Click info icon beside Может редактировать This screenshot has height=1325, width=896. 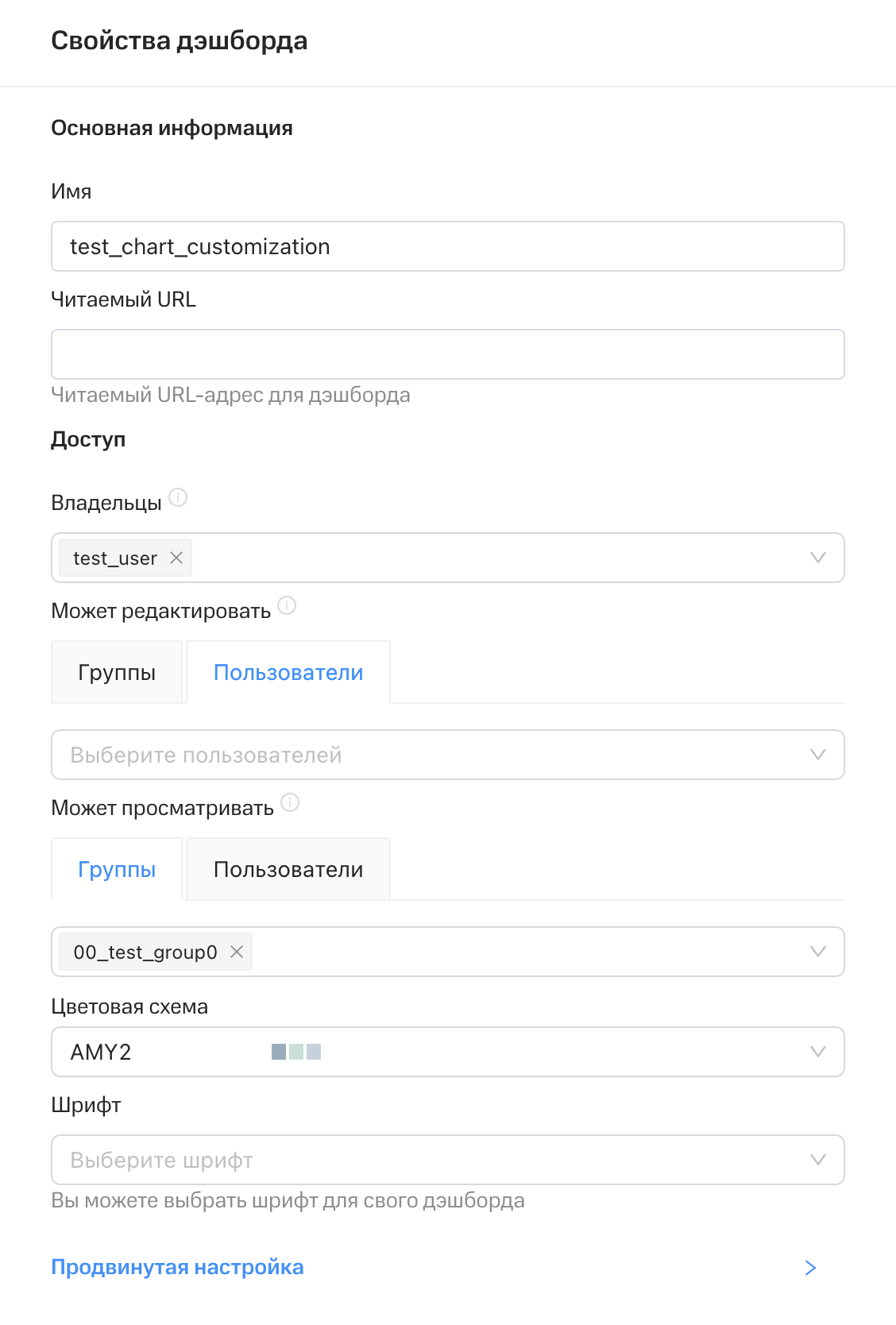(x=287, y=606)
